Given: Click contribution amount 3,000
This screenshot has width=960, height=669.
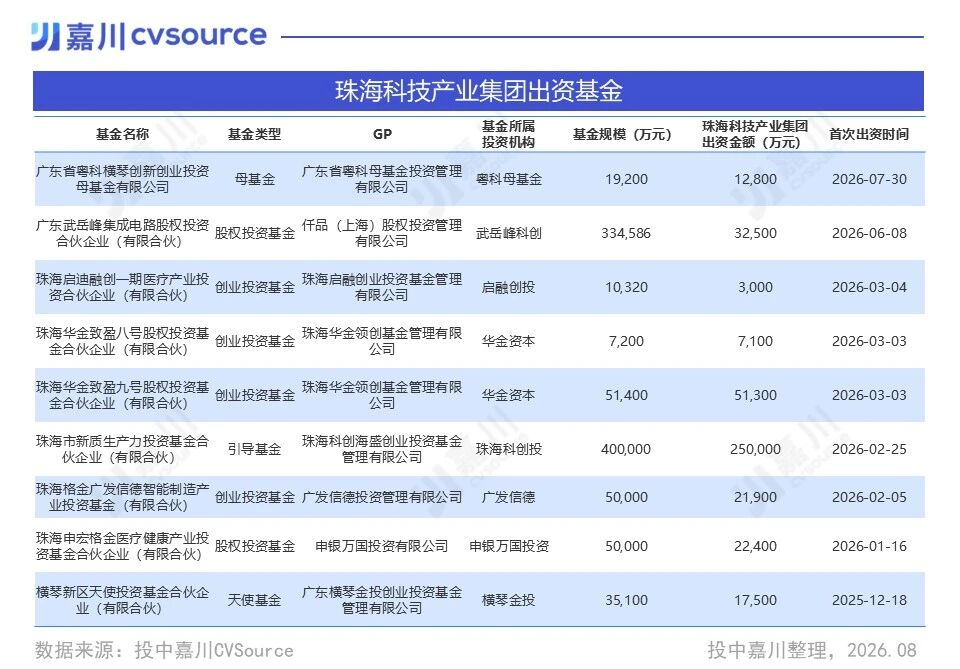Looking at the screenshot, I should tap(756, 287).
